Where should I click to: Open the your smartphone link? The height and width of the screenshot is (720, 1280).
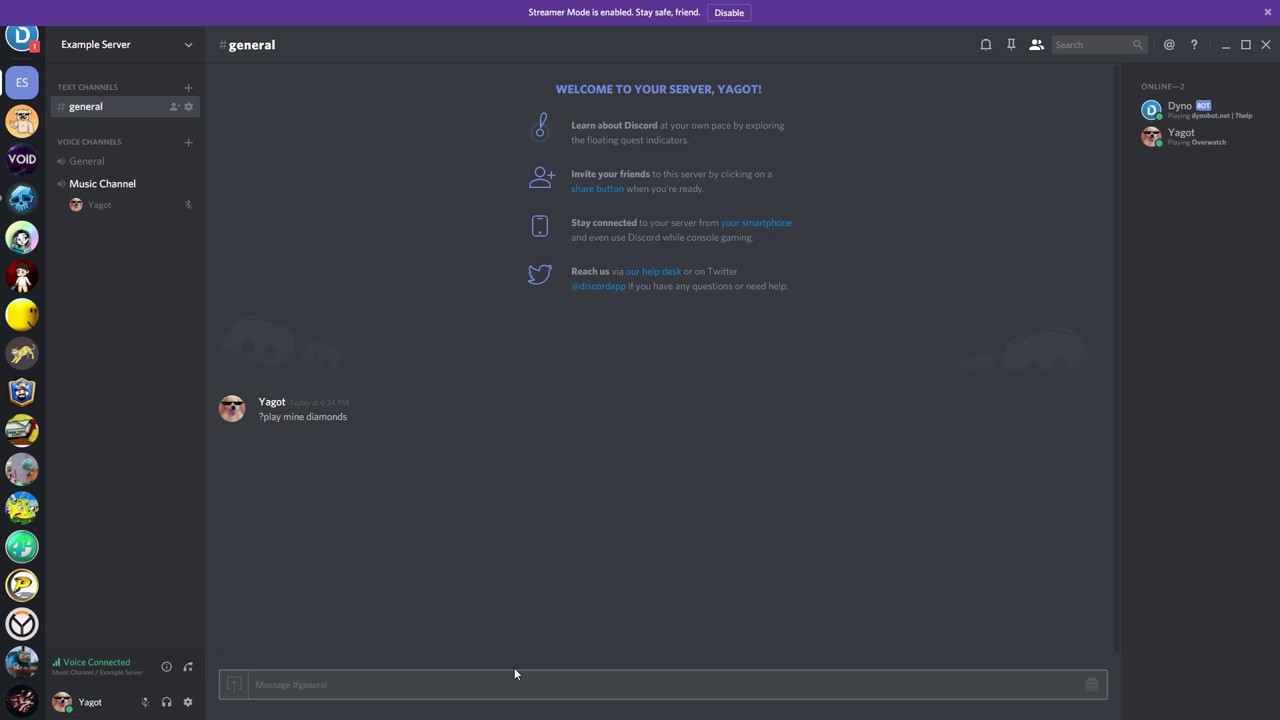pos(756,223)
